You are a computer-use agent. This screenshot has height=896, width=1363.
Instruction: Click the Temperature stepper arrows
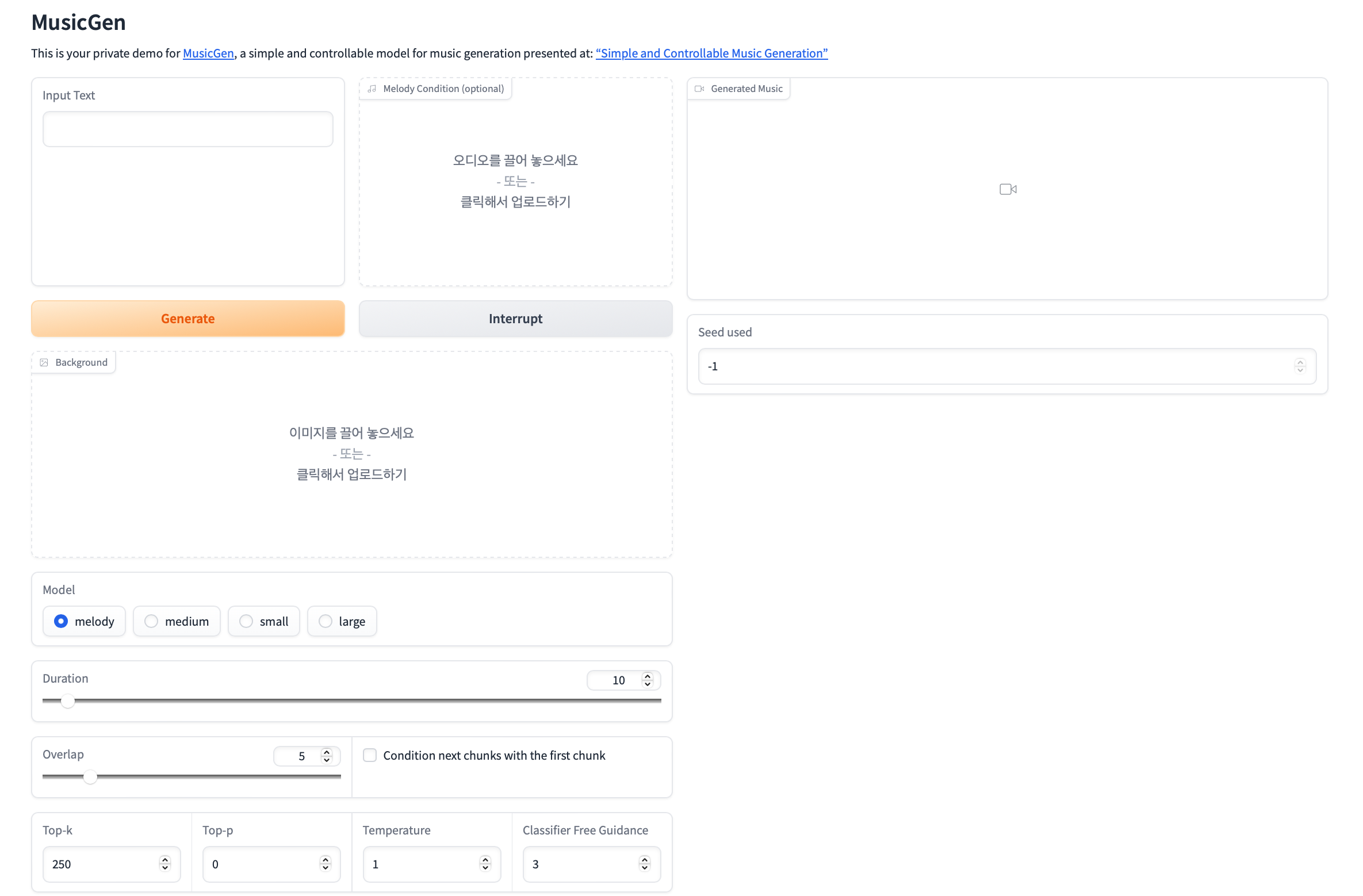[485, 864]
